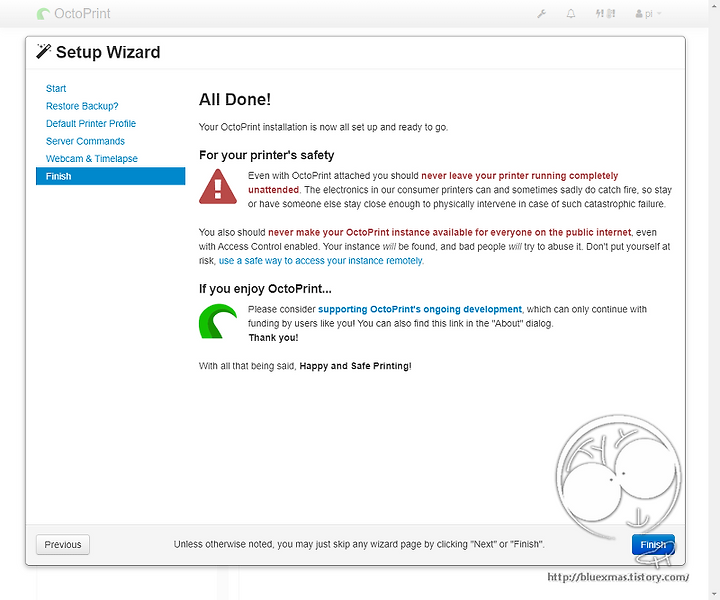Click the red unattended-printer warning text

433,183
